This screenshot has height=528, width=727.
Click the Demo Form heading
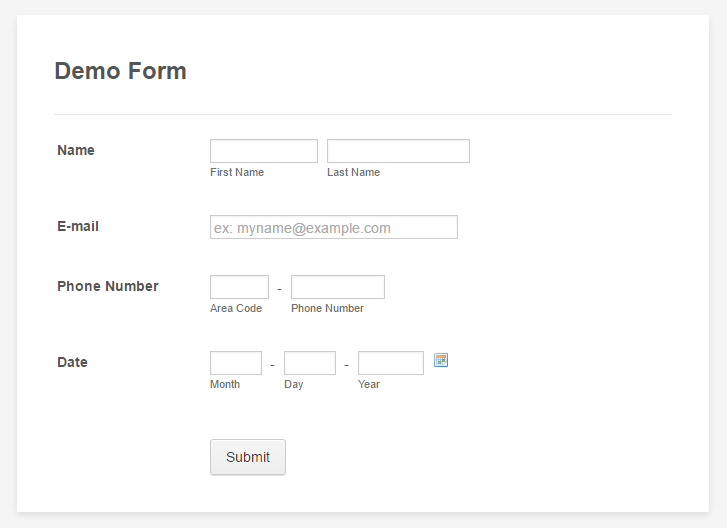coord(120,71)
